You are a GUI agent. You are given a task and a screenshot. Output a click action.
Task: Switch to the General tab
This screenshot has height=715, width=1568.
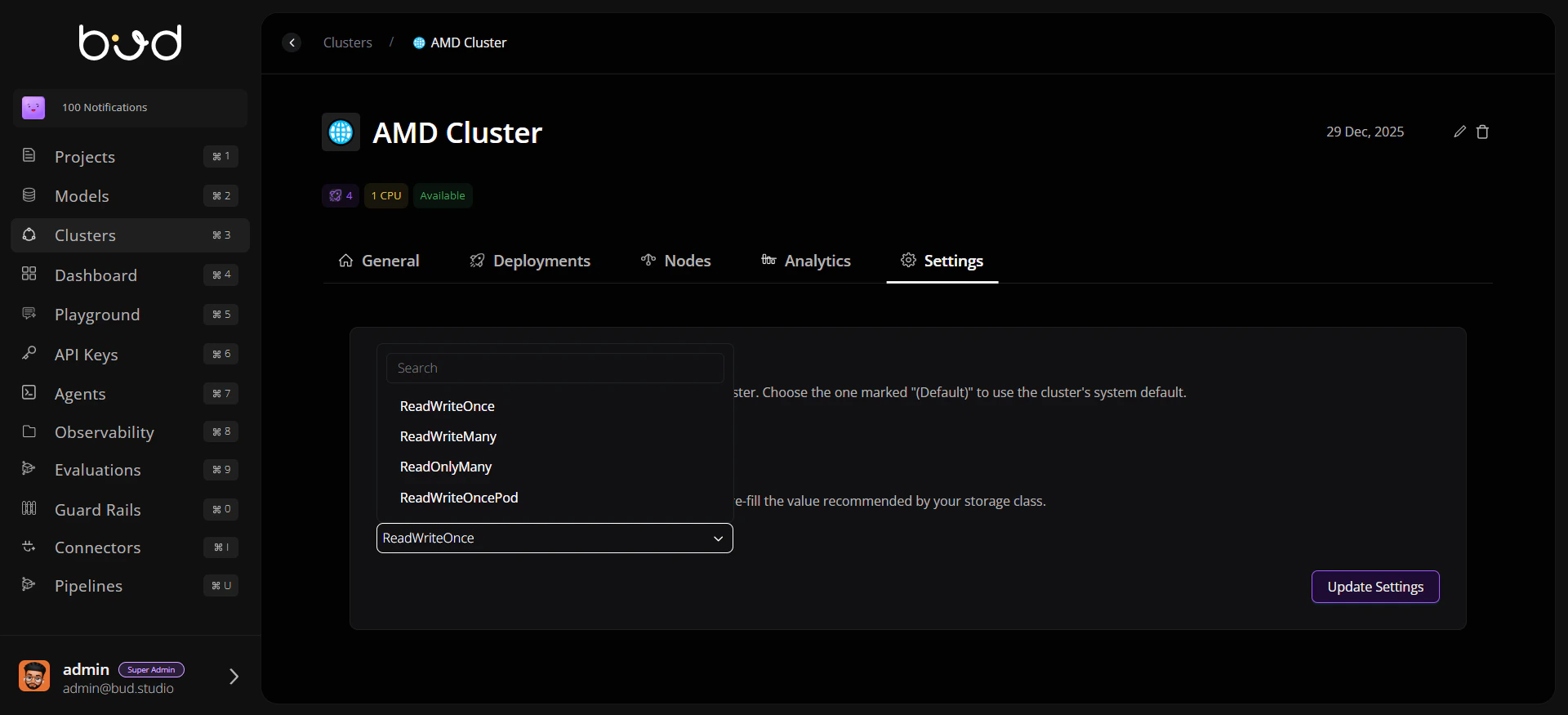pyautogui.click(x=379, y=261)
